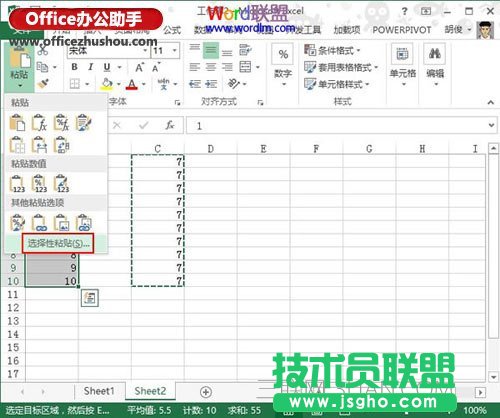
Task: Open the 胡俊 user account menu
Action: point(458,30)
